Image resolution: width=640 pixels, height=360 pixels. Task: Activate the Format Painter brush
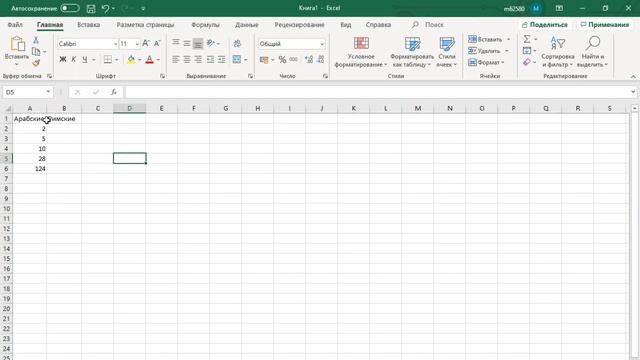[x=36, y=62]
